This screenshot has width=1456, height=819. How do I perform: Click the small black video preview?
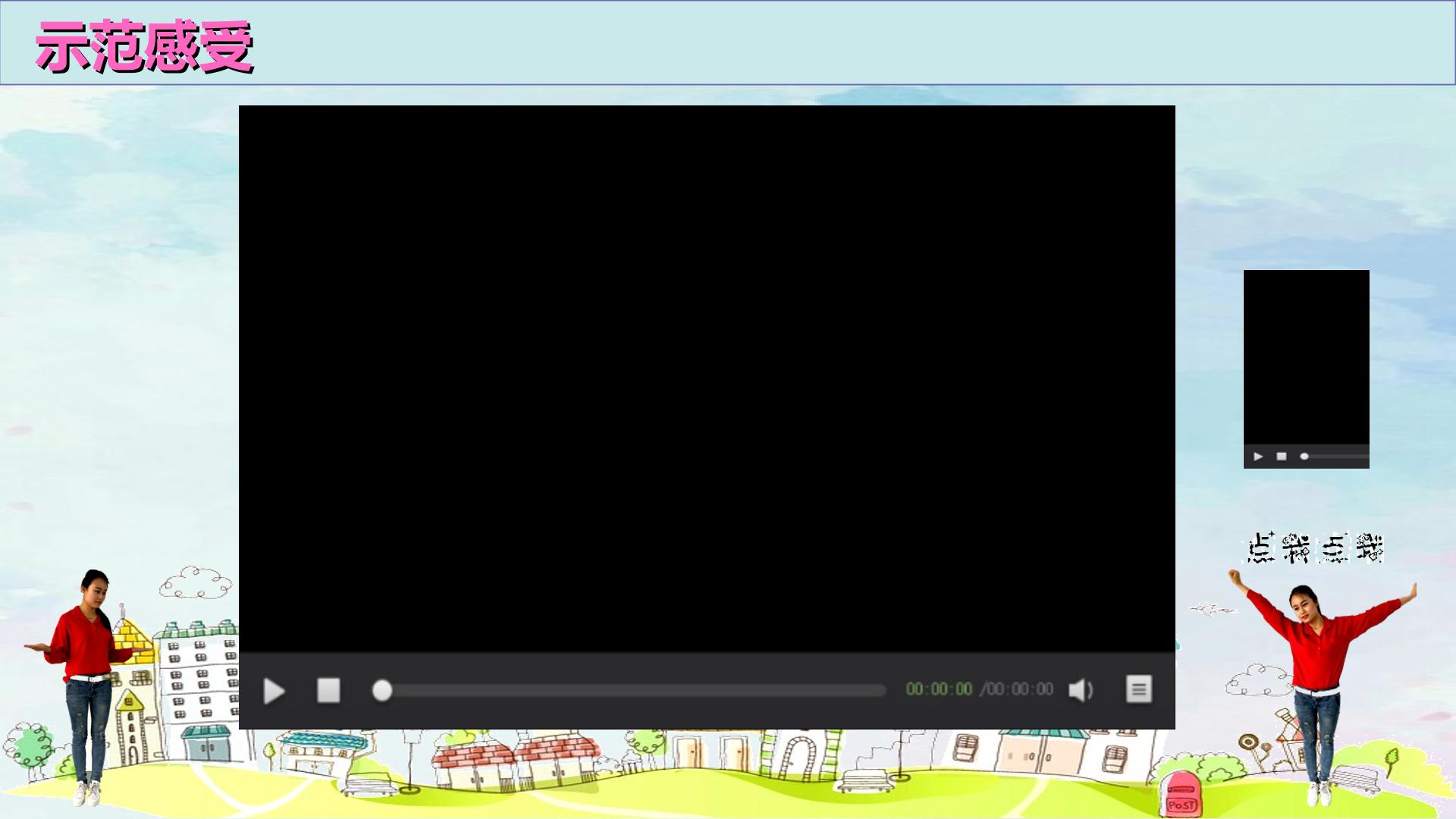click(1307, 357)
